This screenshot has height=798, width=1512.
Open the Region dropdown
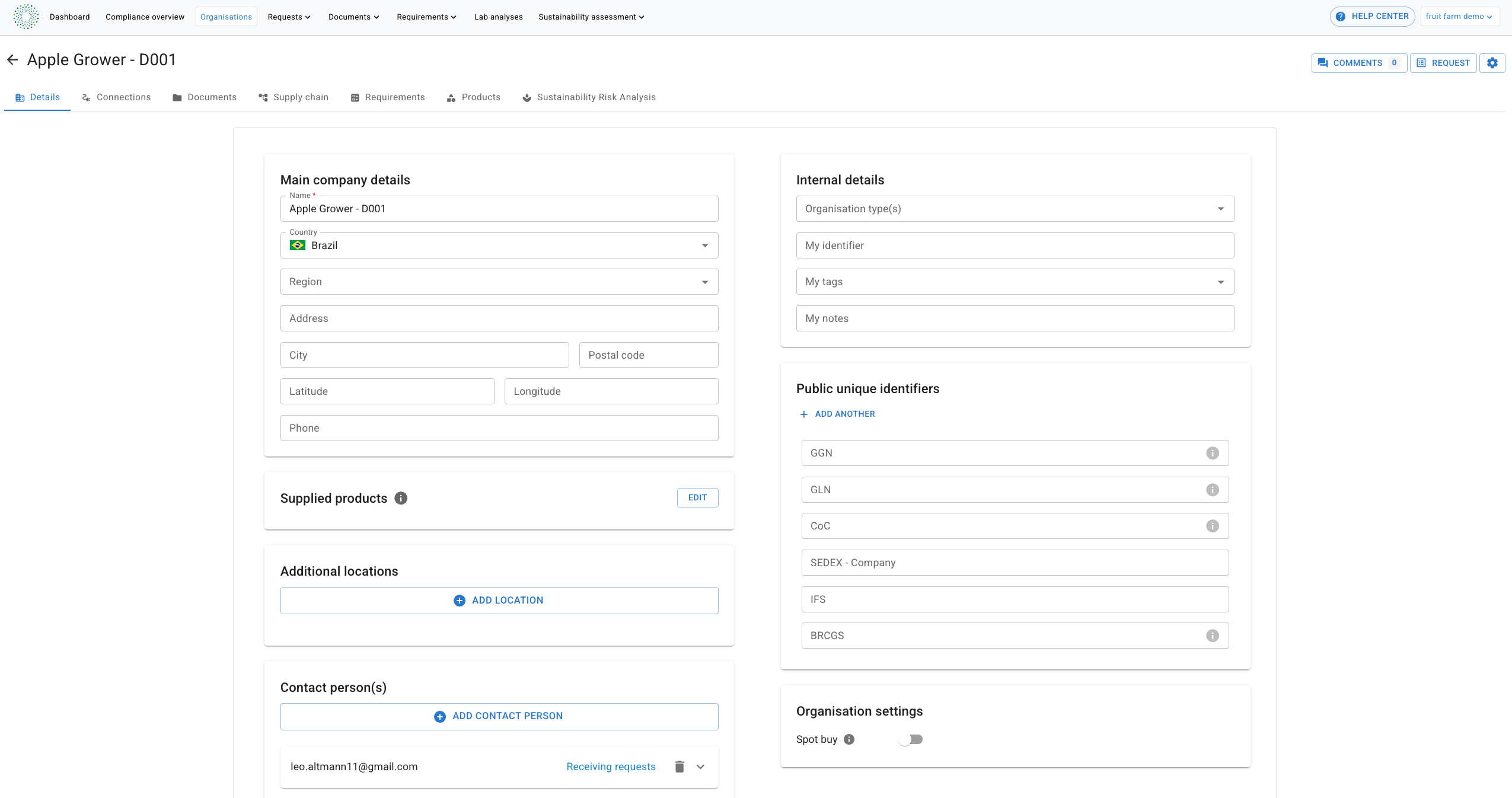point(499,282)
